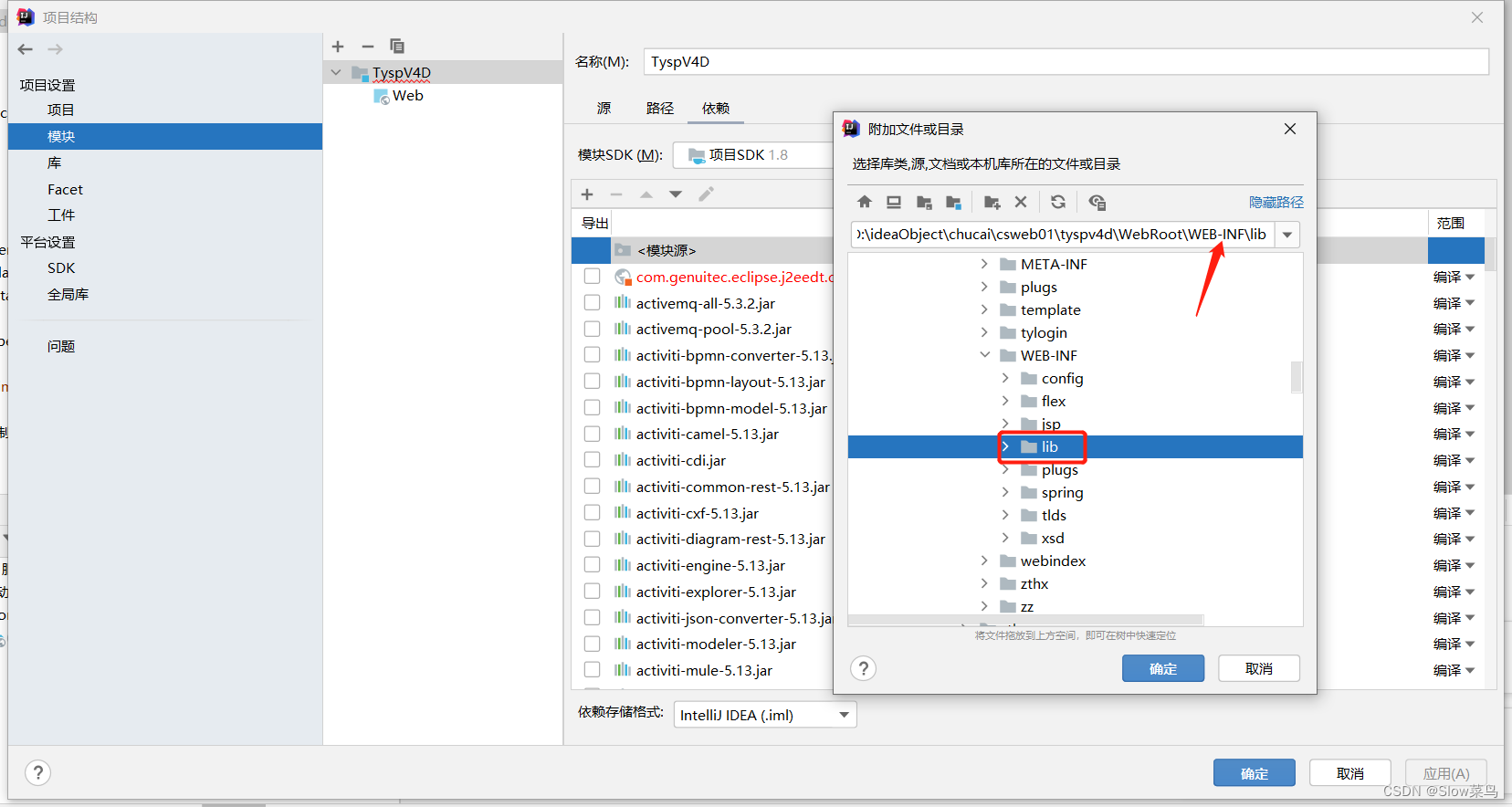Switch to the 路径 tab
Screen dimensions: 1512x807
pos(659,108)
